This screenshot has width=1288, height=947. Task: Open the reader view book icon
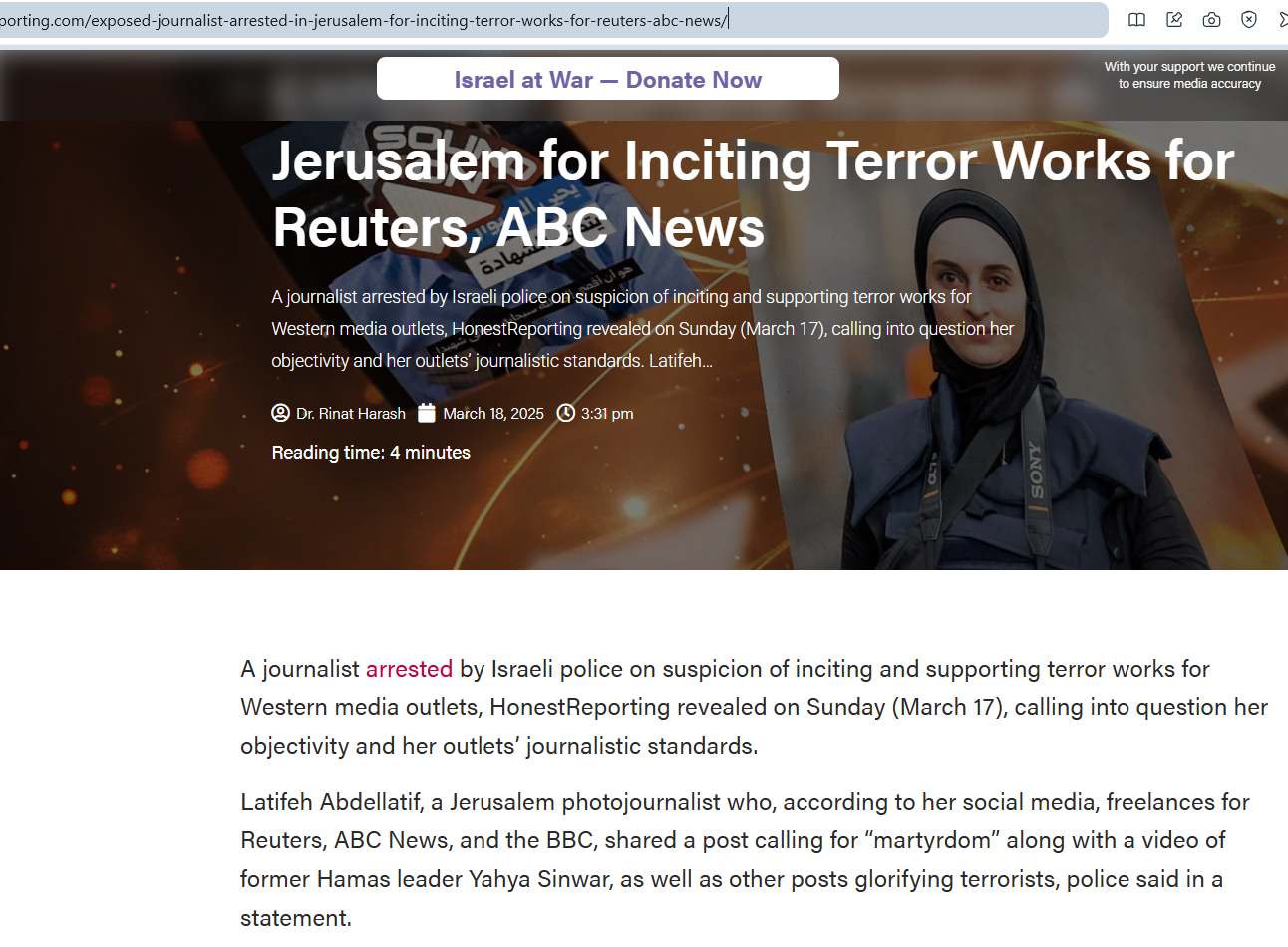coord(1136,20)
